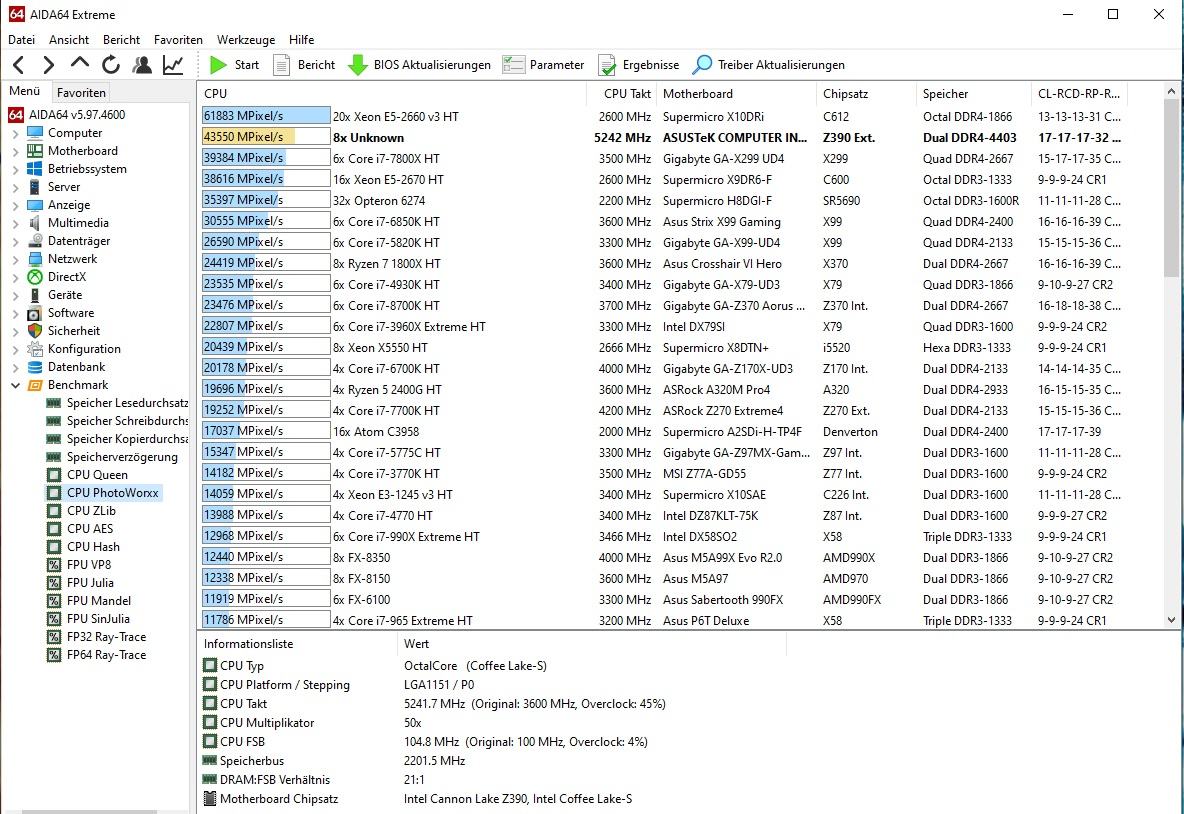
Task: Click the Treiber Aktualisierungen magnifier icon
Action: pos(702,65)
